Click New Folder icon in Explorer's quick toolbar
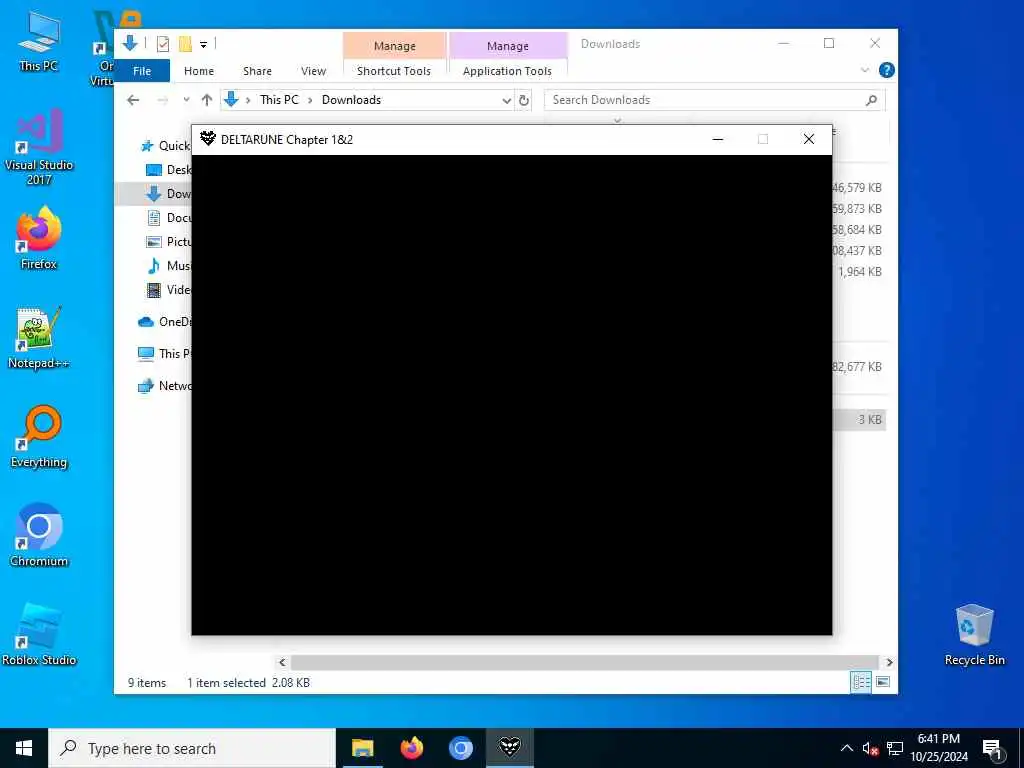The image size is (1024, 768). point(185,44)
